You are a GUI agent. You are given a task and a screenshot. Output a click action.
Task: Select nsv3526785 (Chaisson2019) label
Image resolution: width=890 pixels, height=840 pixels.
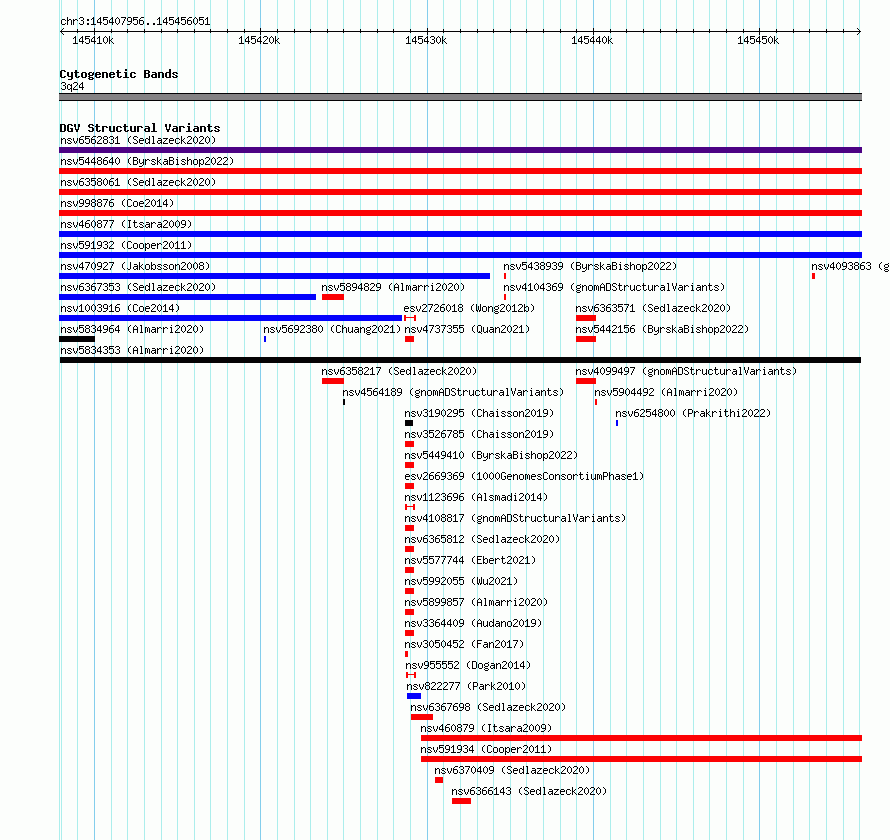tap(479, 434)
